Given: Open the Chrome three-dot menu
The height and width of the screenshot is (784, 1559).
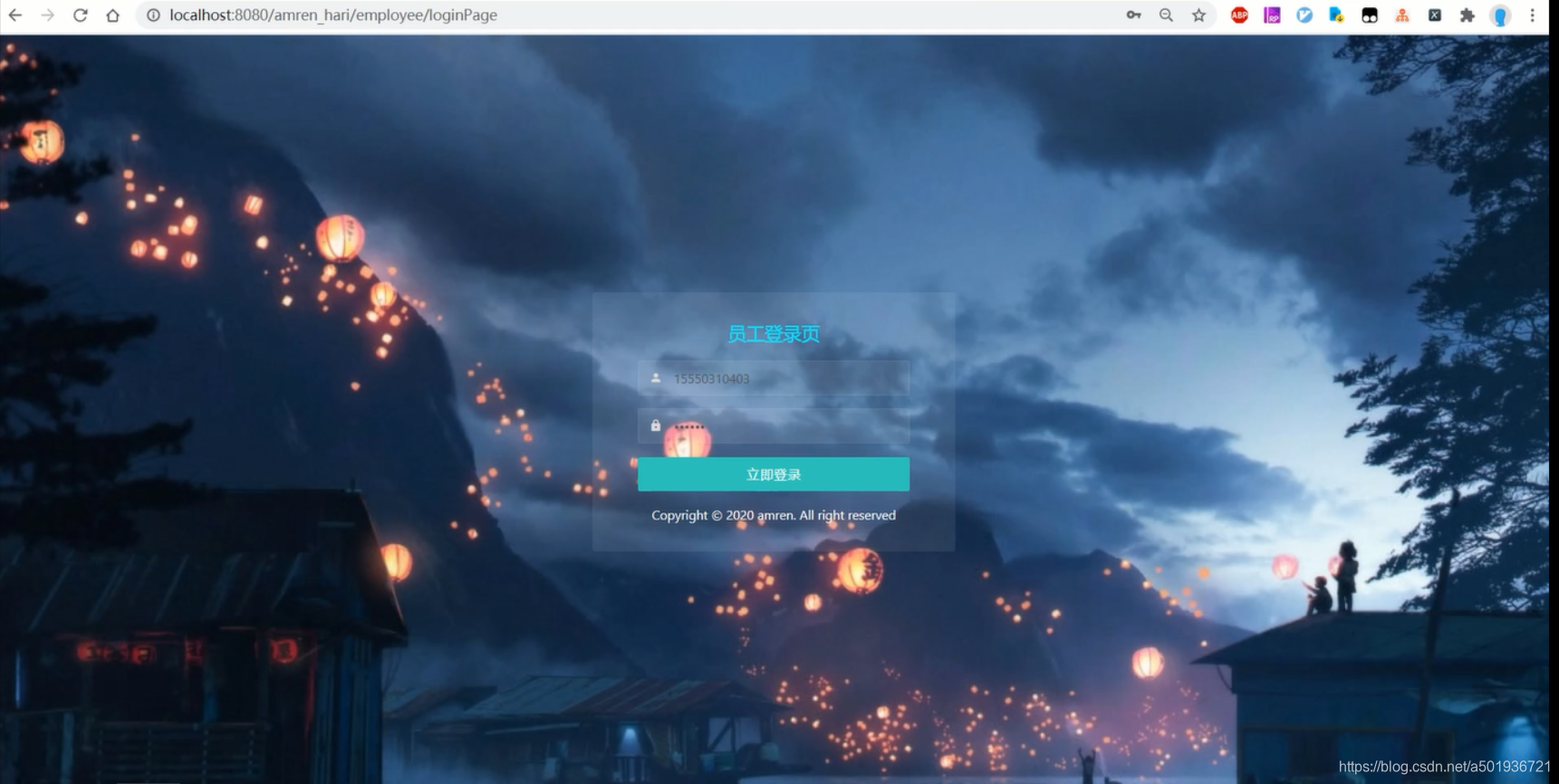Looking at the screenshot, I should tap(1533, 15).
